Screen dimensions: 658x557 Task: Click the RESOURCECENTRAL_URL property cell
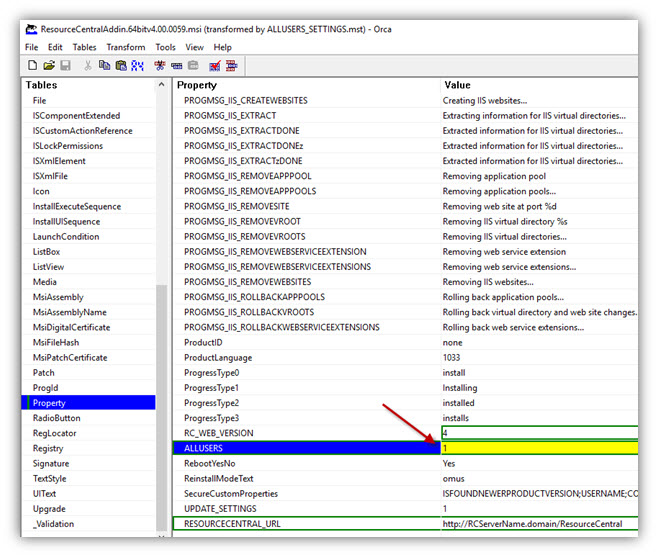[x=307, y=524]
